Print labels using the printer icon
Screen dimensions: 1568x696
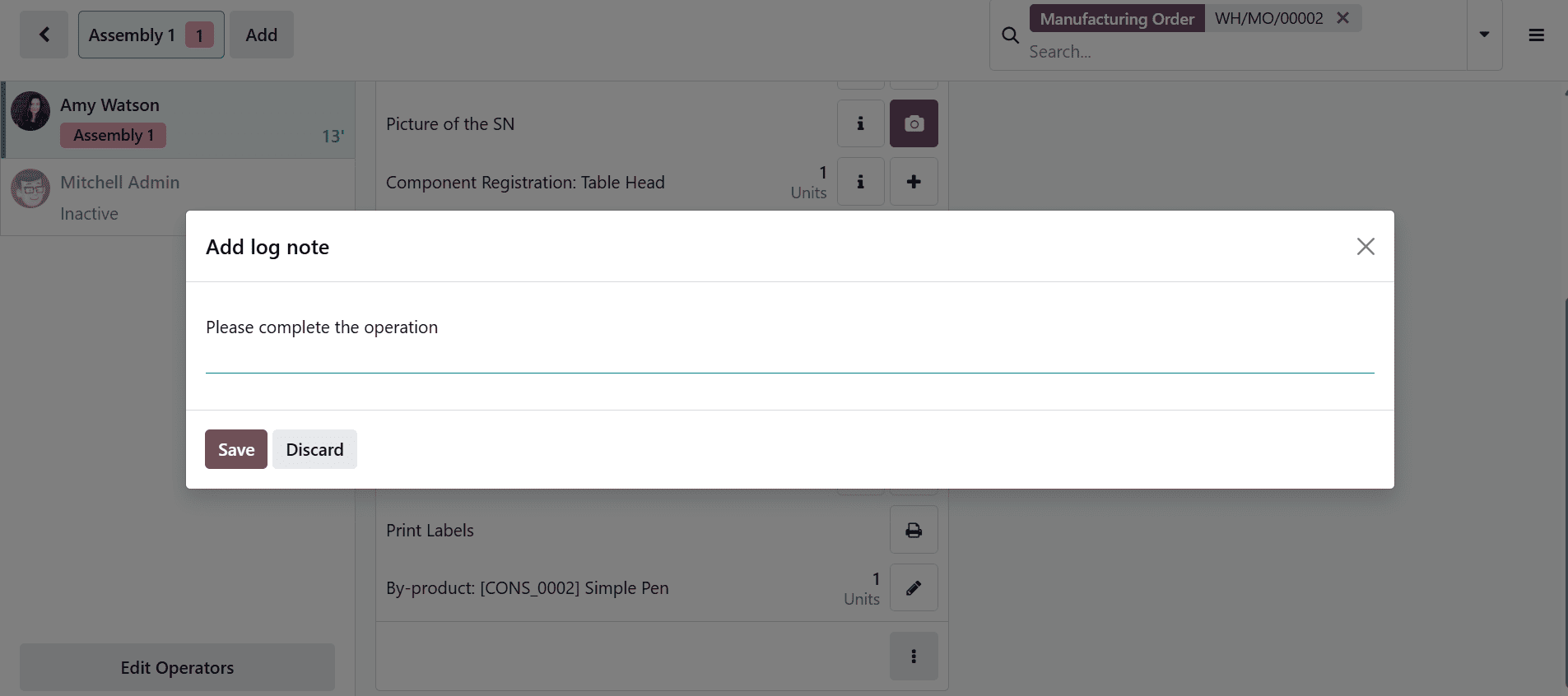click(x=914, y=530)
